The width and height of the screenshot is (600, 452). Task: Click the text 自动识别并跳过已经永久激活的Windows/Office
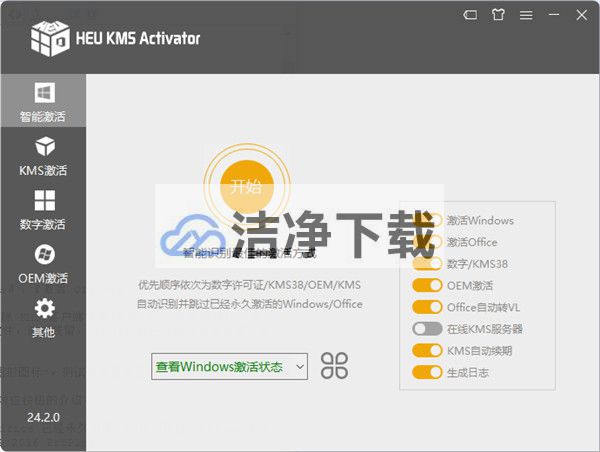(249, 304)
